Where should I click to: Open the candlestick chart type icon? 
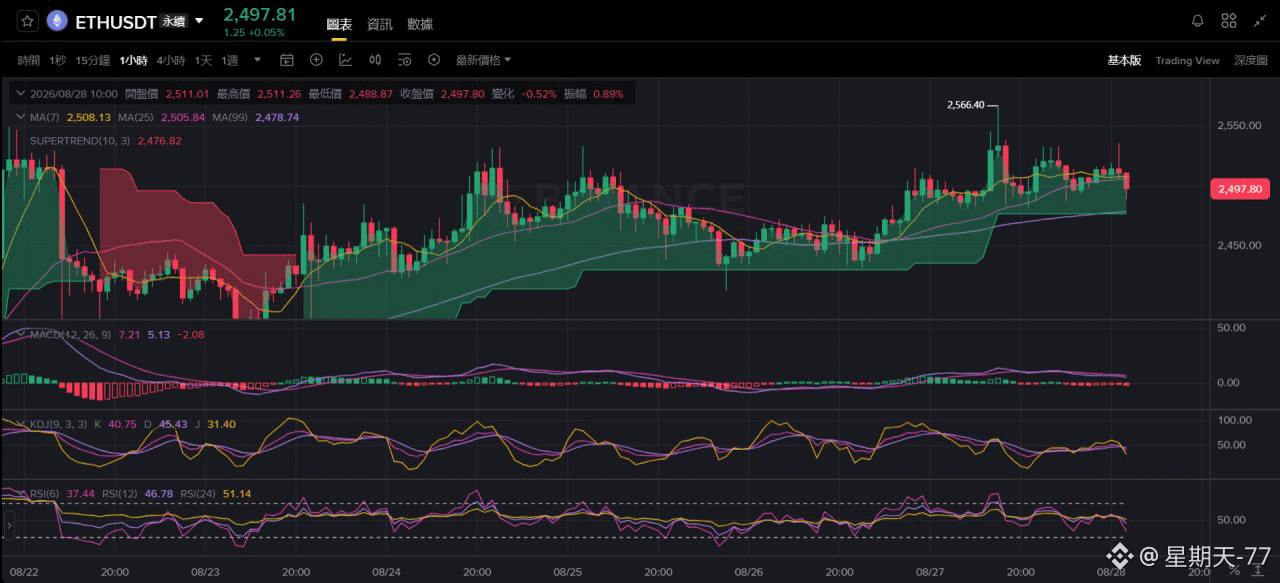(x=375, y=60)
